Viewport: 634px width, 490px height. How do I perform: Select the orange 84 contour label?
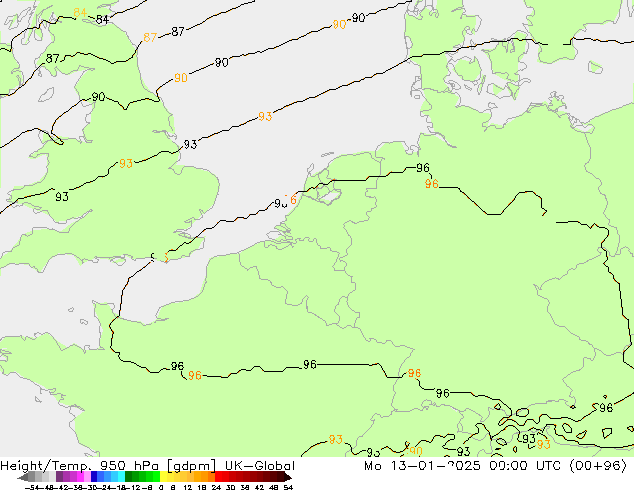(x=80, y=13)
